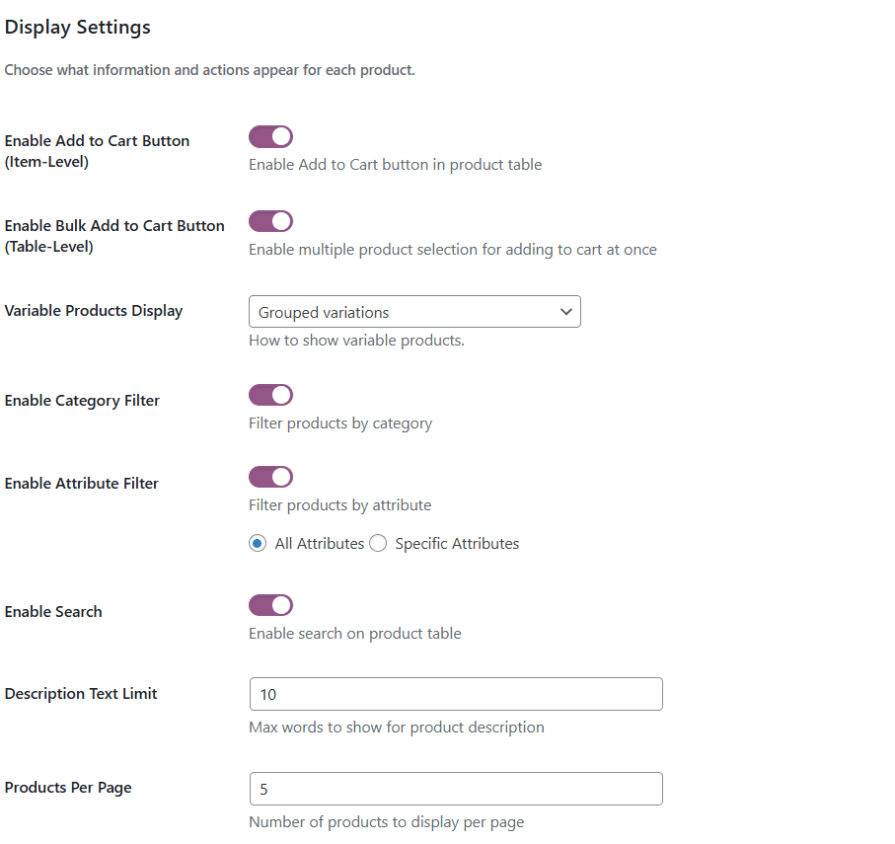
Task: Click the Variable Products Display label
Action: tap(94, 311)
